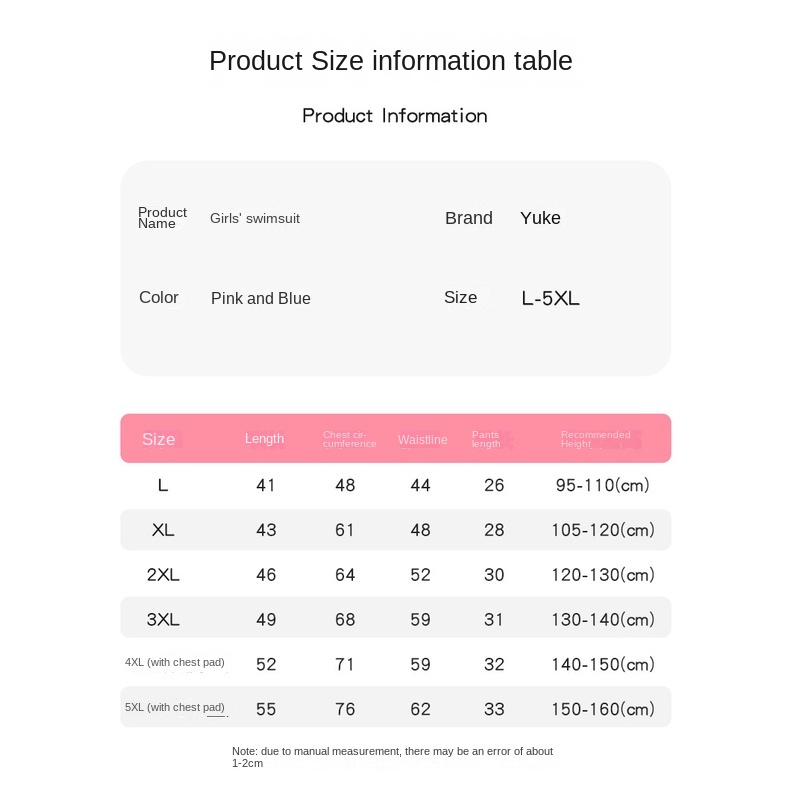Click the "Girls' swimsuit" product name value
This screenshot has width=790, height=790.
pos(254,218)
